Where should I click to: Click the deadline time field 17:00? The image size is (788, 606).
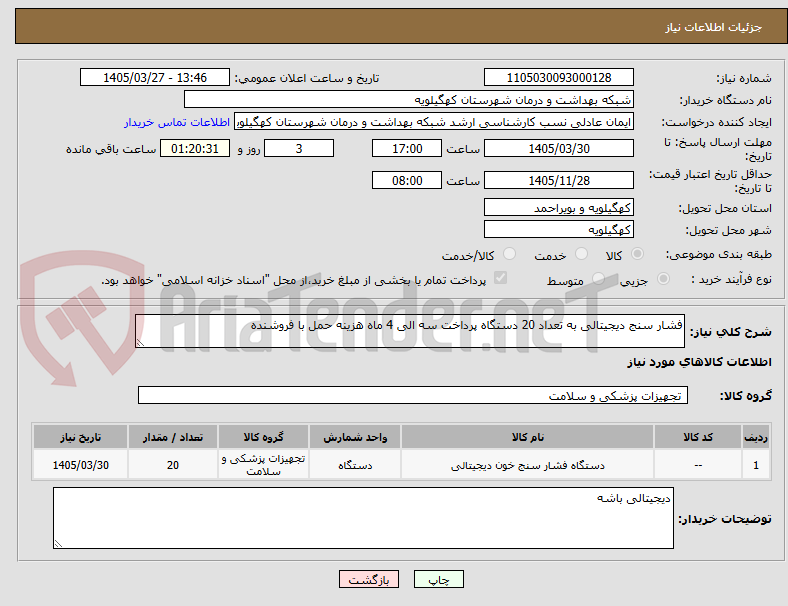pyautogui.click(x=407, y=149)
